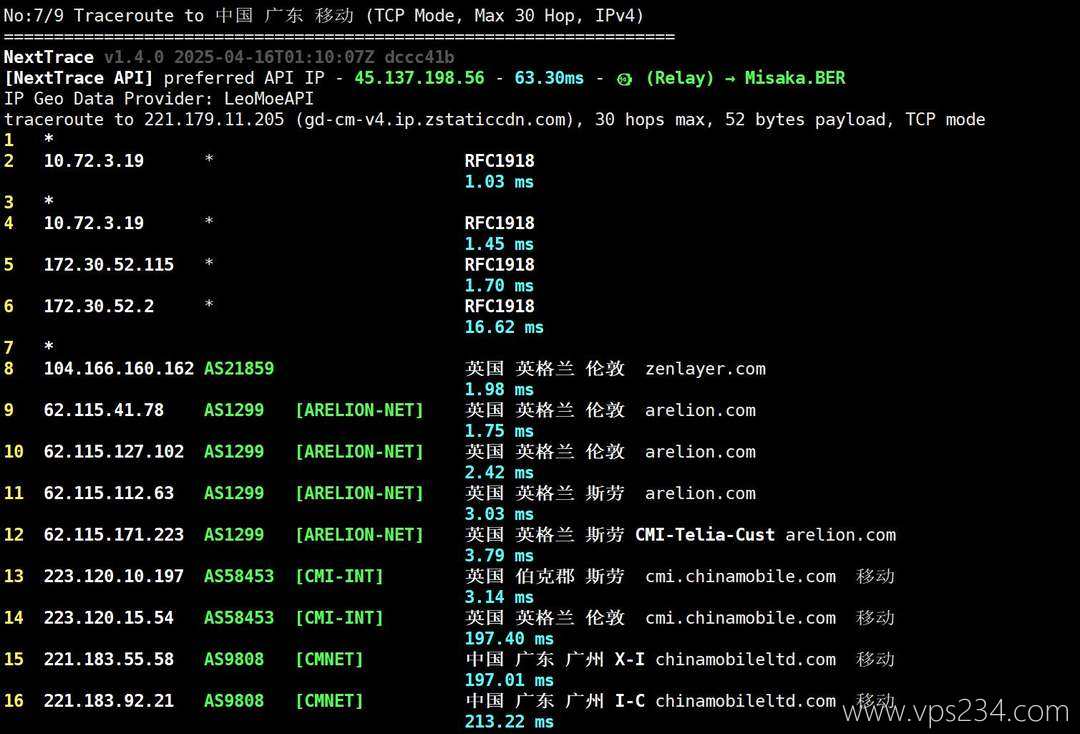Click the 3.79 ms latency value
This screenshot has width=1080, height=734.
[499, 556]
